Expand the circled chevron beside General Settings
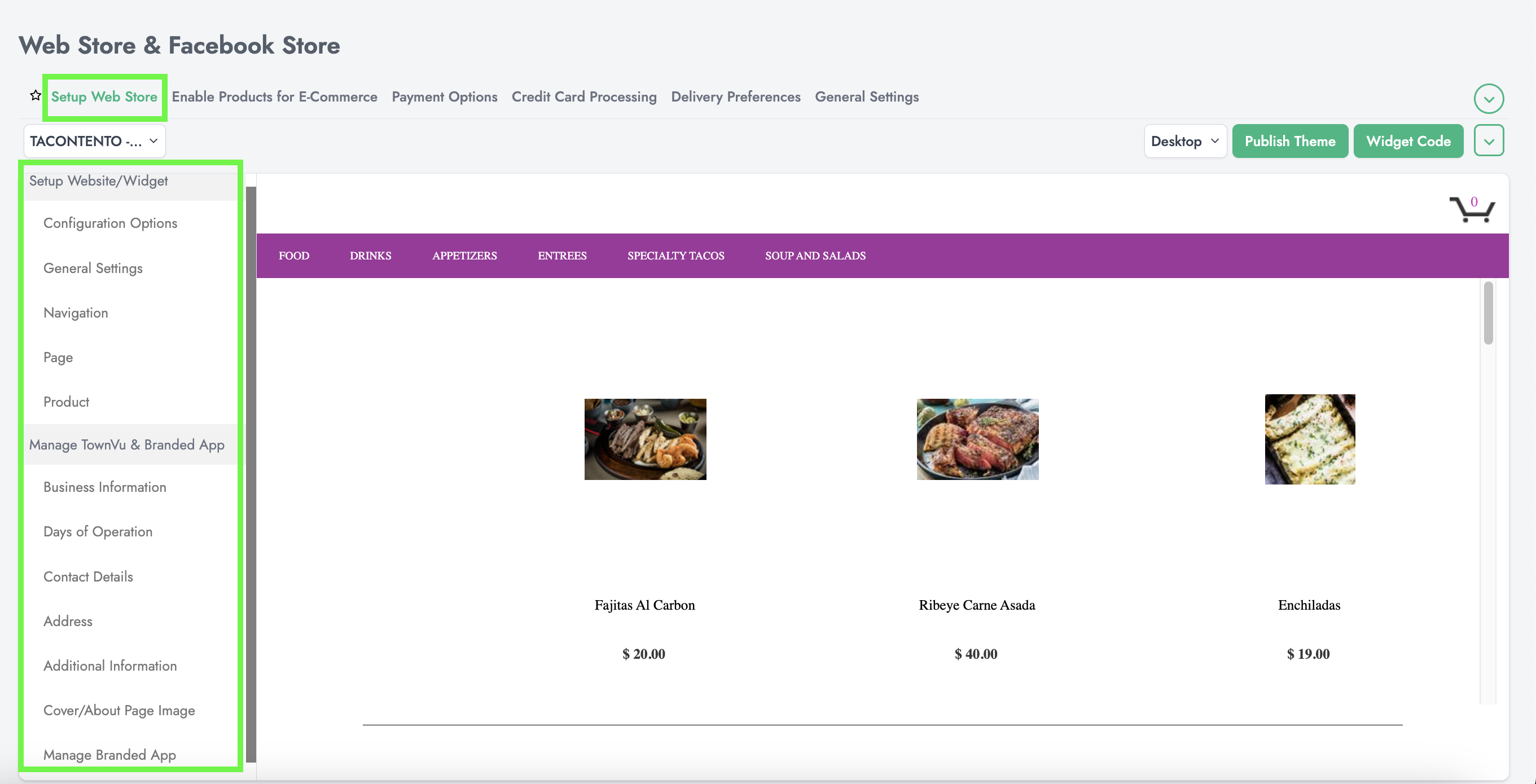 coord(1488,98)
